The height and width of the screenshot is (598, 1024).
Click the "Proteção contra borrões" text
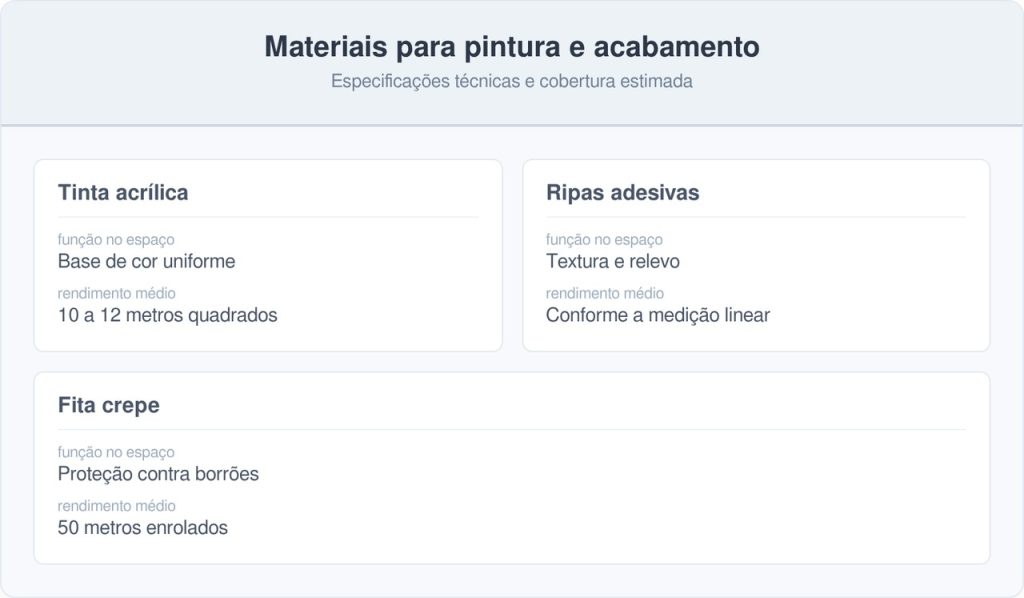tap(158, 474)
